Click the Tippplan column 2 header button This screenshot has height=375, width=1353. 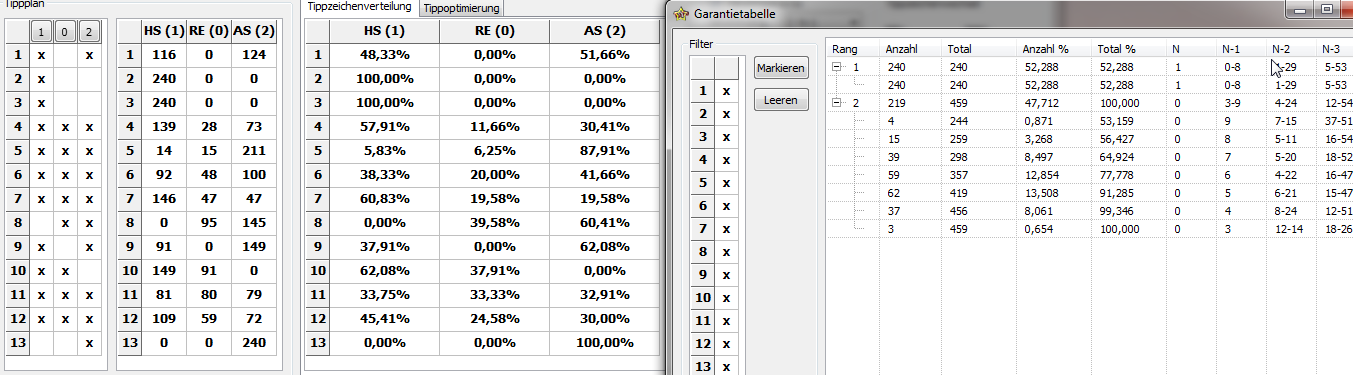(x=89, y=32)
